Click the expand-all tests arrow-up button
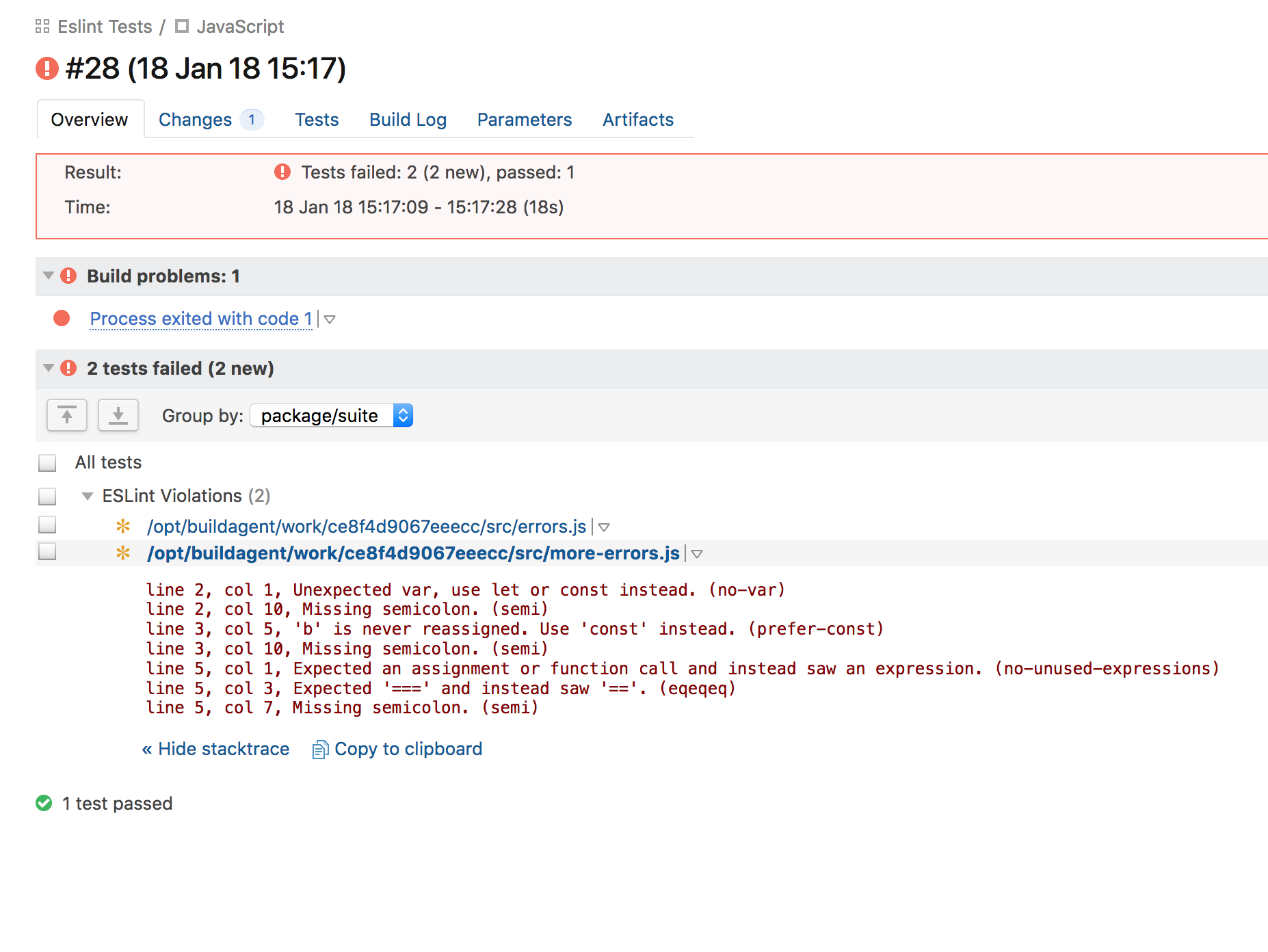 coord(67,415)
